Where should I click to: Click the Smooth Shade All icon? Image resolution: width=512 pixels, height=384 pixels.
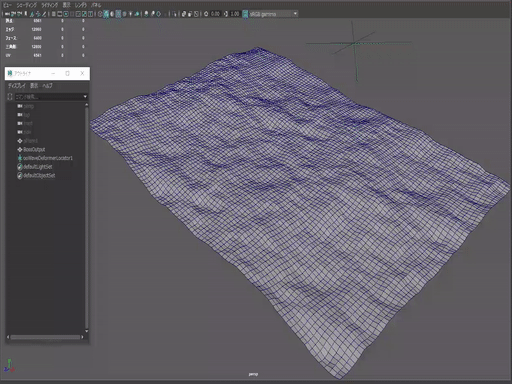coord(106,14)
